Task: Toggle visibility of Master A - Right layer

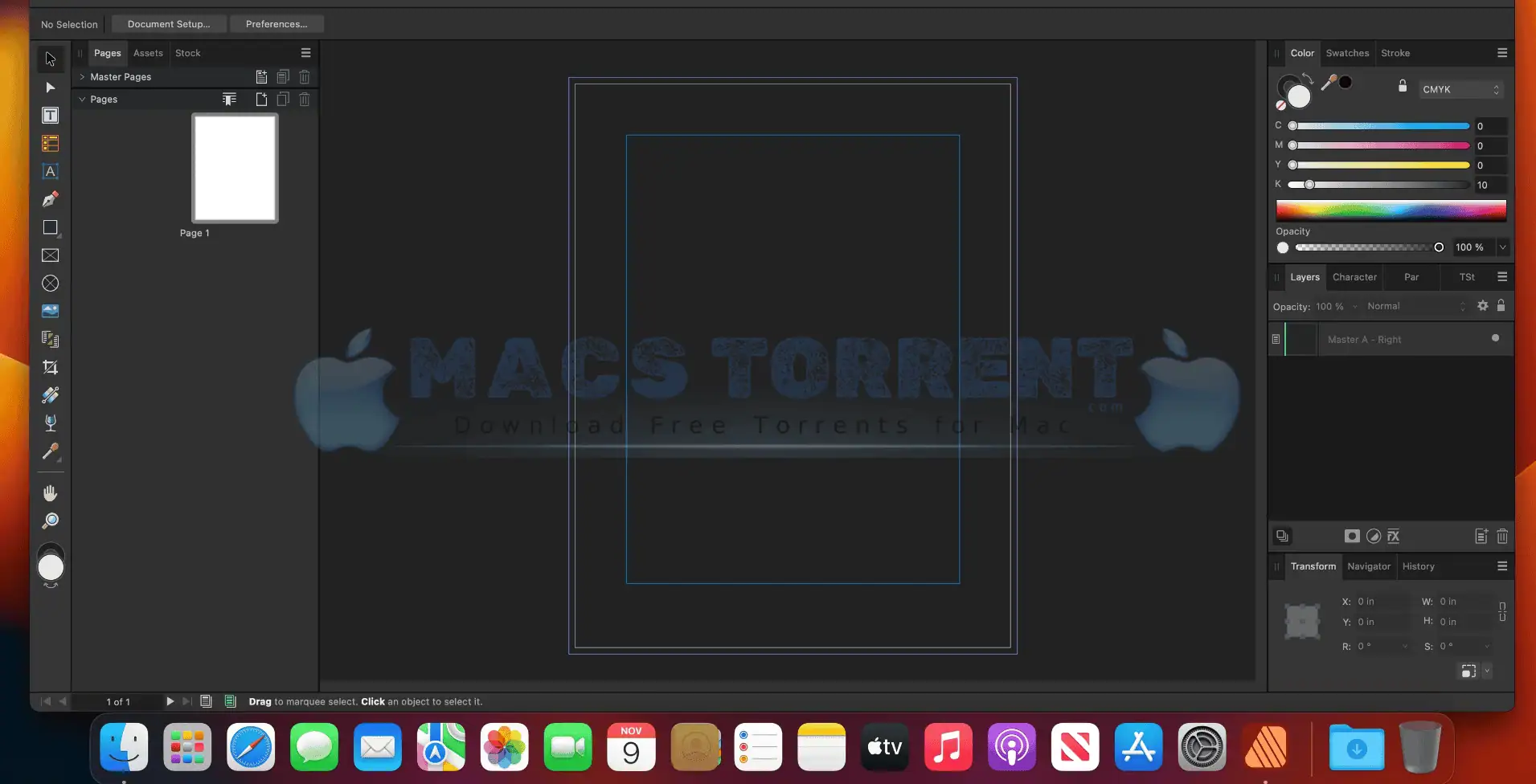Action: (1495, 338)
